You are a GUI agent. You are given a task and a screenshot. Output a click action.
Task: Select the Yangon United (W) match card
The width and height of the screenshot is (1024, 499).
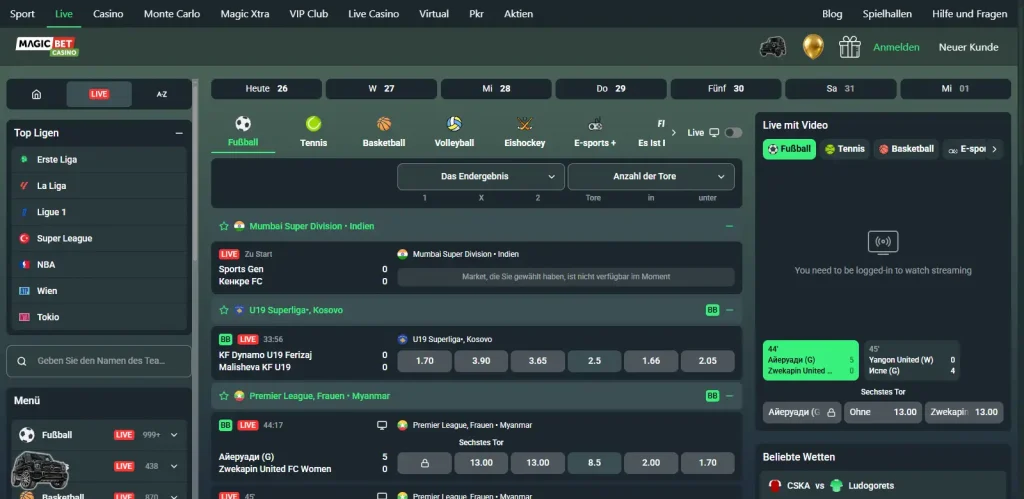[912, 360]
